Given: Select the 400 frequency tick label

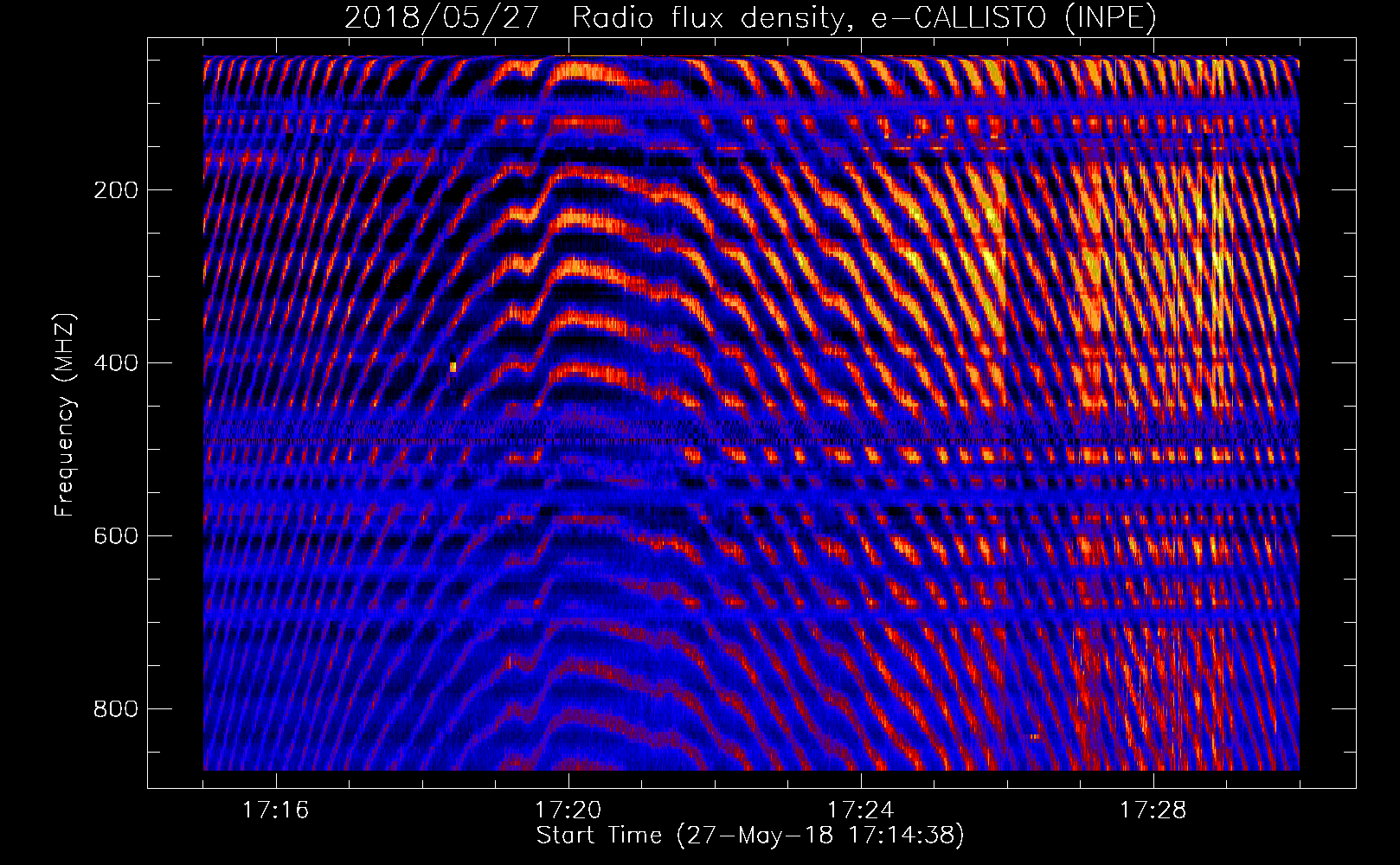Looking at the screenshot, I should click(x=116, y=363).
